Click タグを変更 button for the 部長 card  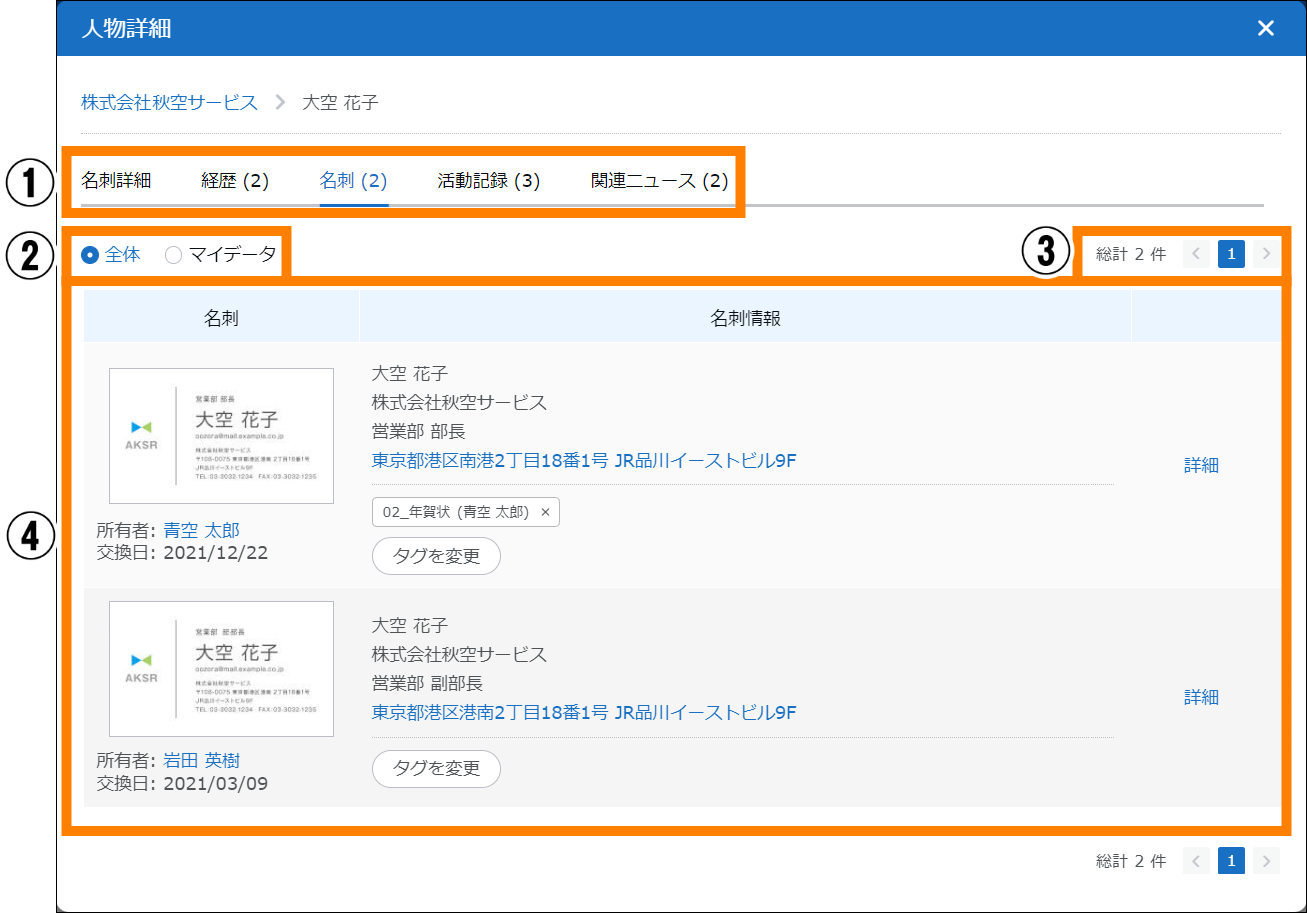[436, 556]
